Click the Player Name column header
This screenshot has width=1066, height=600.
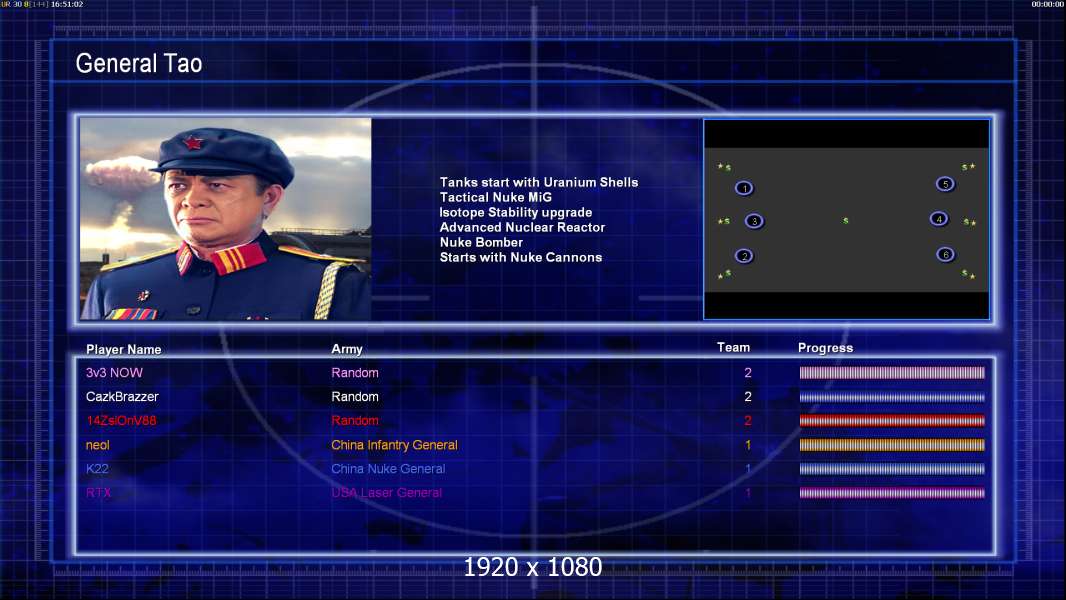(124, 349)
